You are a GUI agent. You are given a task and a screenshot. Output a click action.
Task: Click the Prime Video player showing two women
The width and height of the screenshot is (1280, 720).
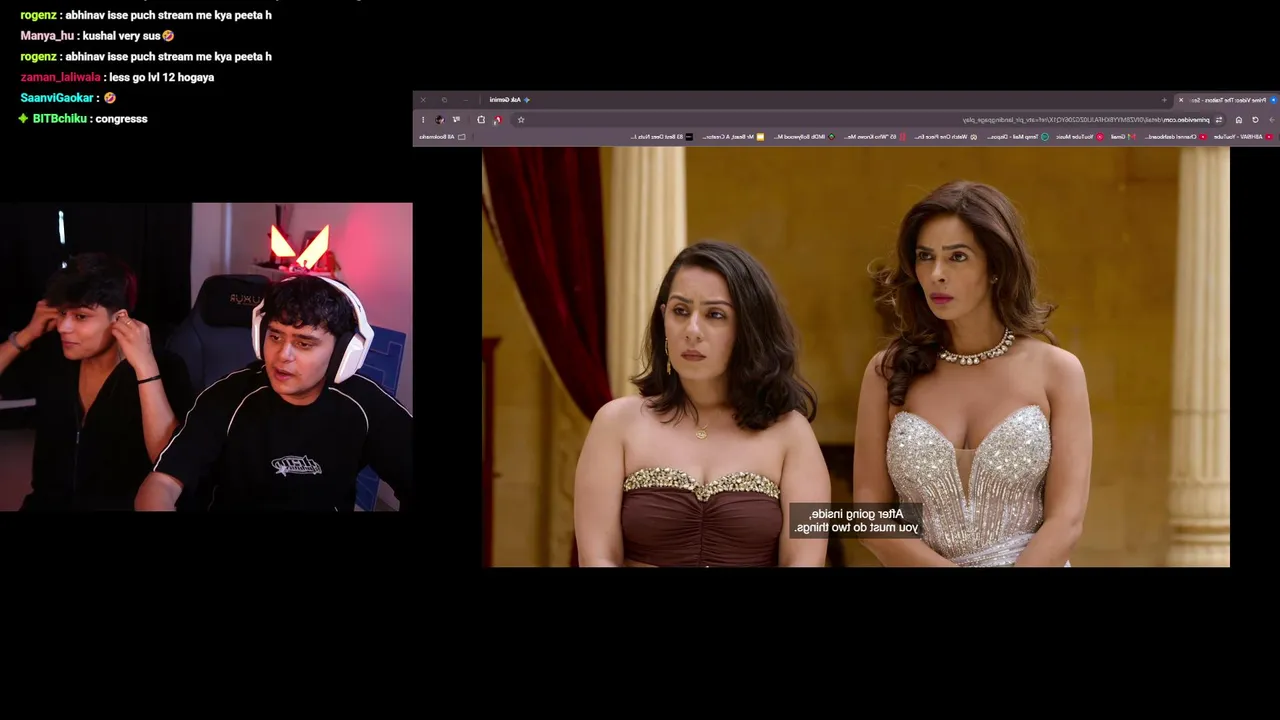coord(856,357)
